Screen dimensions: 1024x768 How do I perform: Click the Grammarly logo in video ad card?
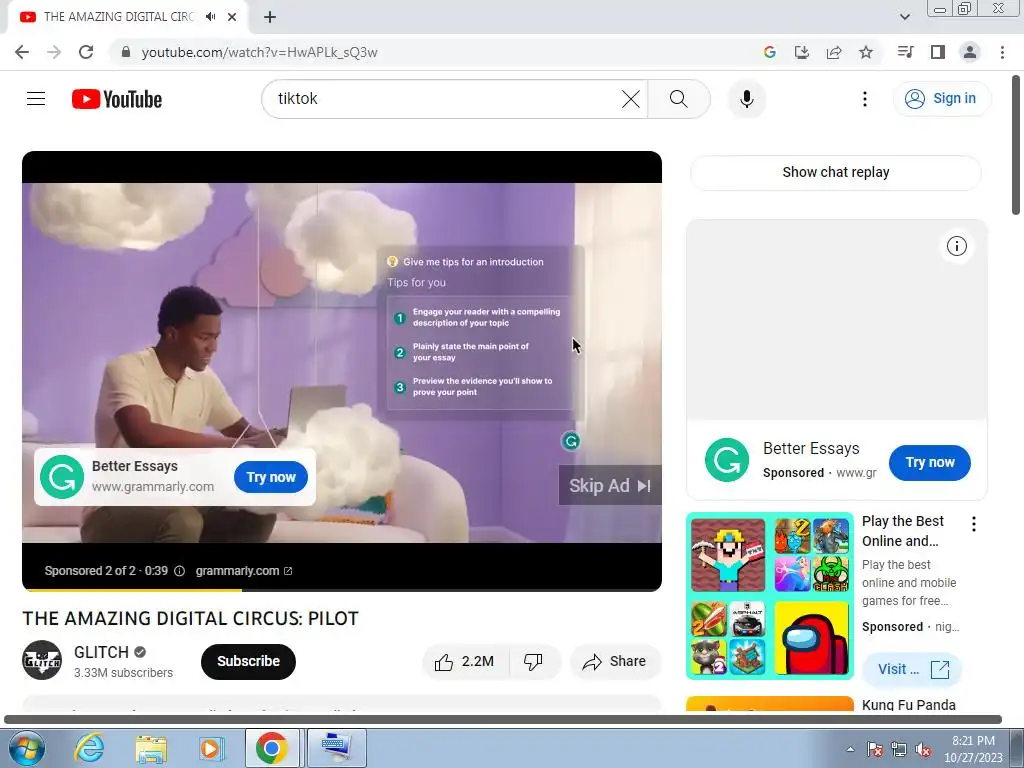[x=62, y=477]
